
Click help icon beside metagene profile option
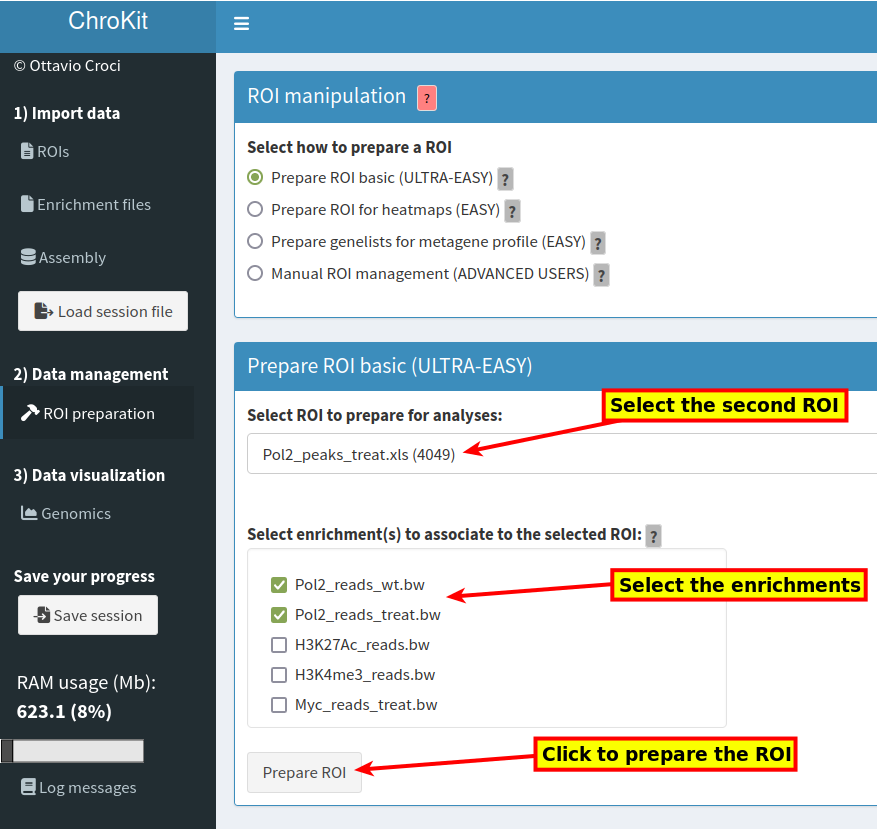(598, 243)
